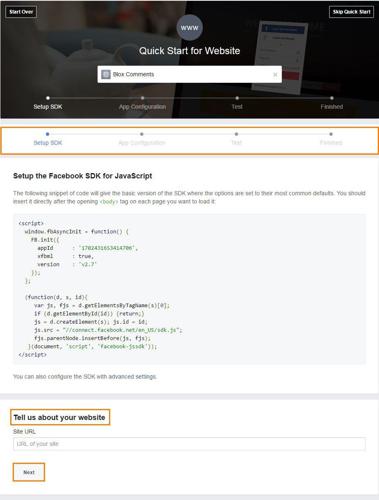Click the window.fbAsyncInit code line
Viewport: 379px width, 500px height.
[77, 231]
